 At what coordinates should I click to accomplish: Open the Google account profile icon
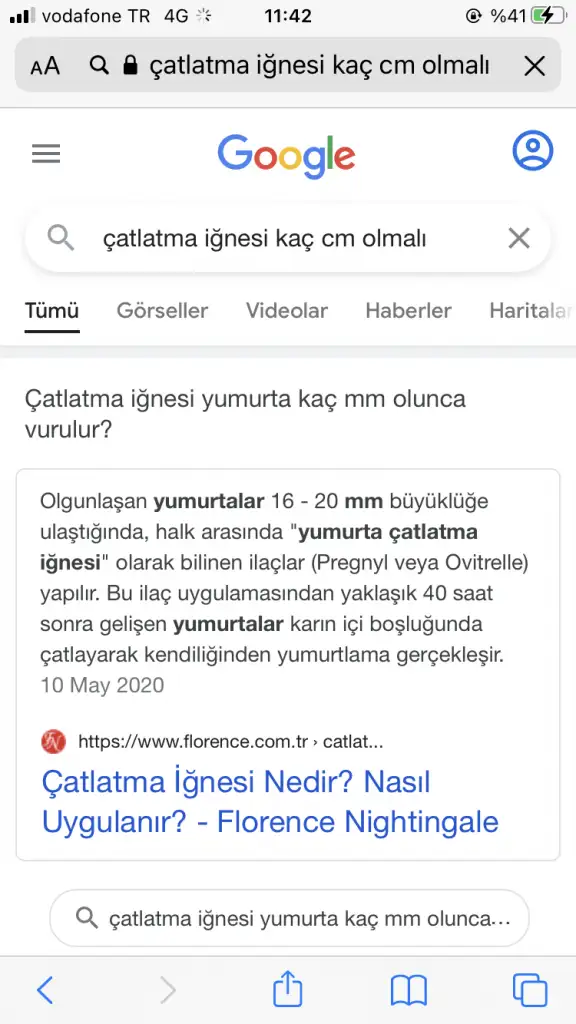pyautogui.click(x=532, y=151)
